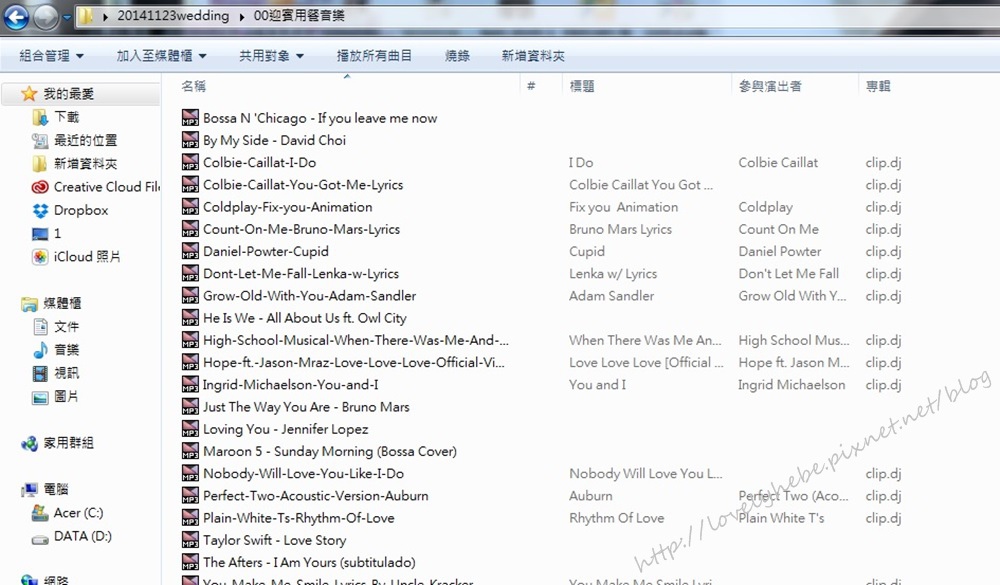Select 我的最愛 favorites star icon
Screen dimensions: 1000x585
pos(29,94)
